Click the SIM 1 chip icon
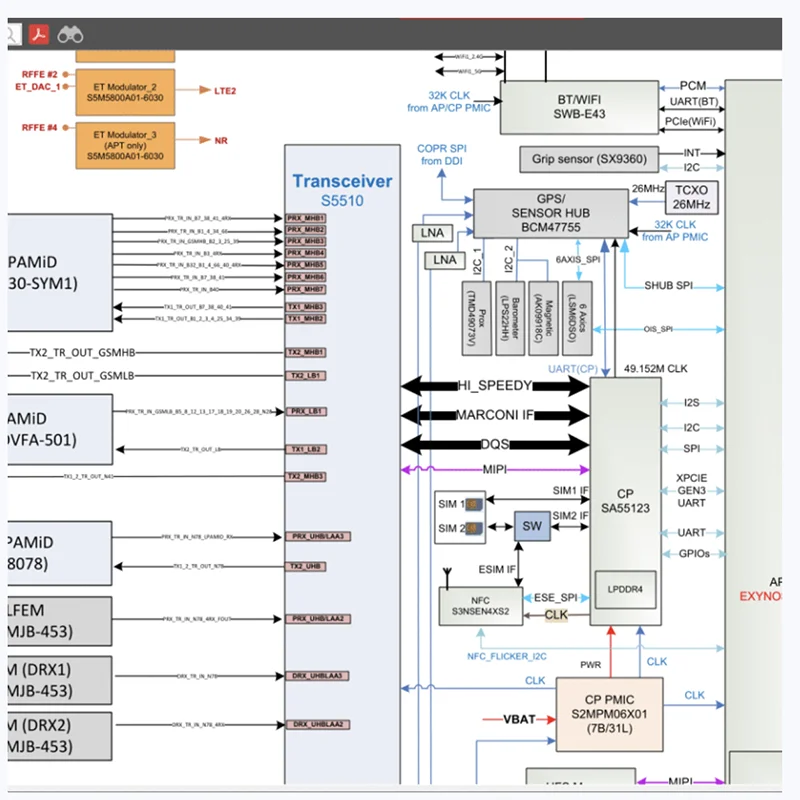Screen dimensions: 800x800 click(474, 504)
